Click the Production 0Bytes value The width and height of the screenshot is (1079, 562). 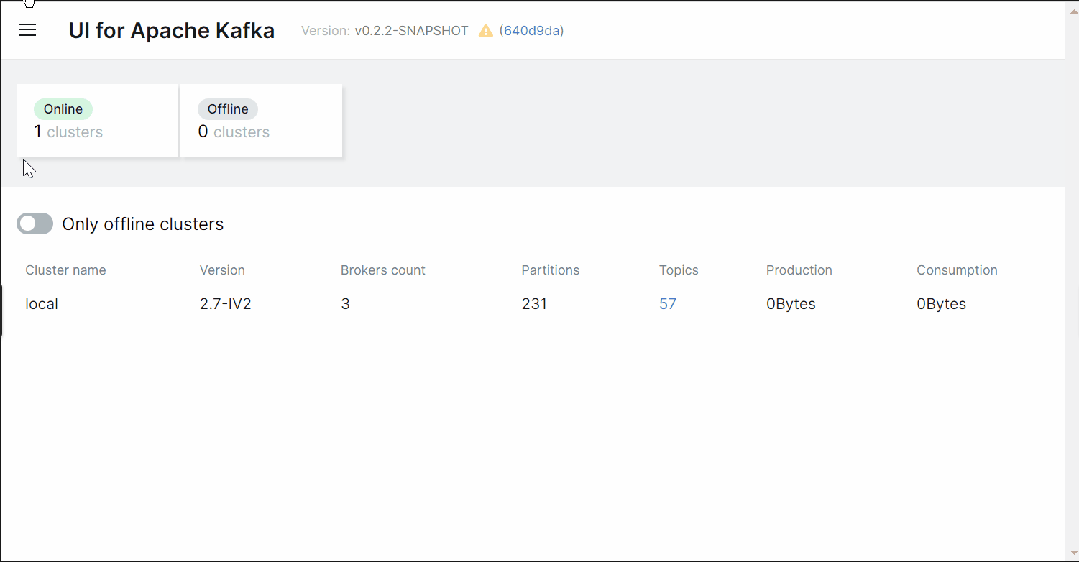[x=791, y=303]
